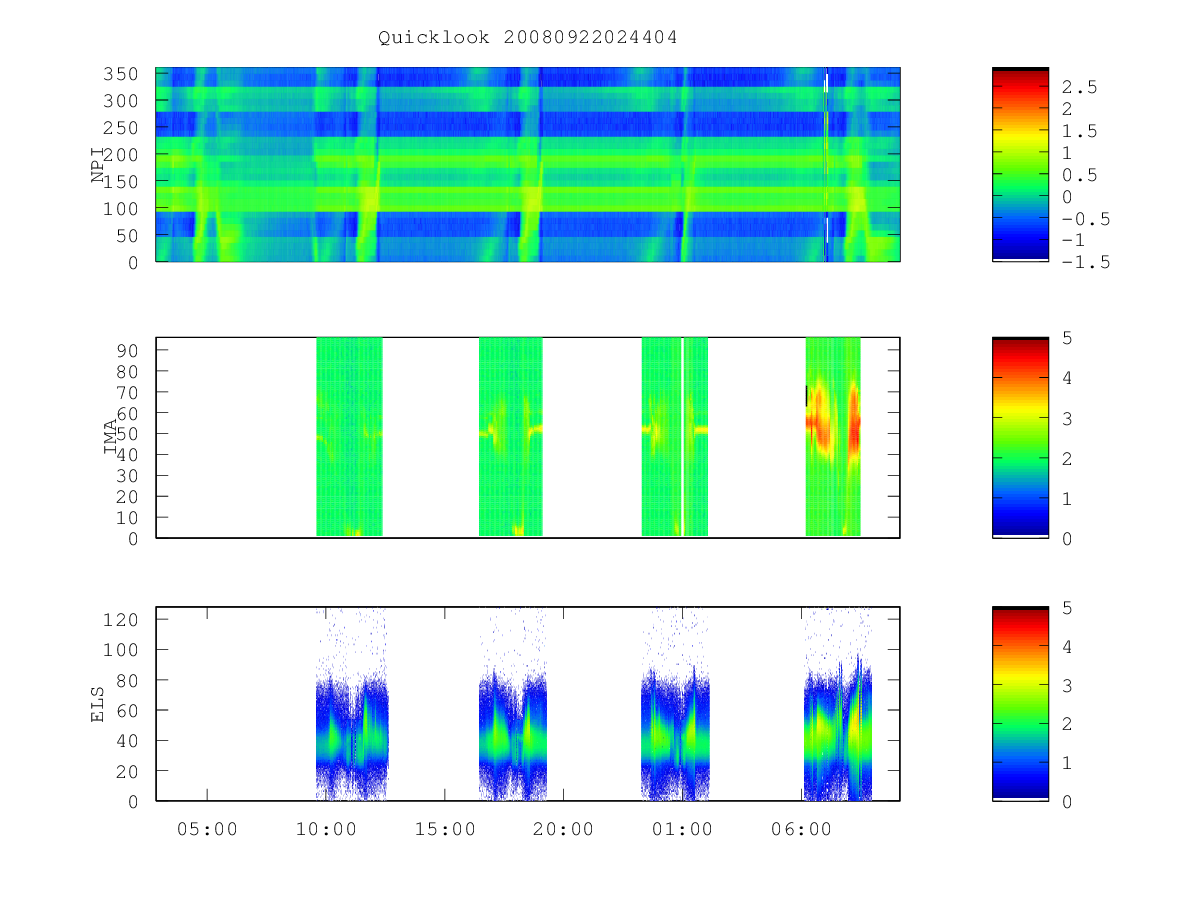The width and height of the screenshot is (1200, 900).
Task: Select the IMA axis label
Action: click(111, 437)
